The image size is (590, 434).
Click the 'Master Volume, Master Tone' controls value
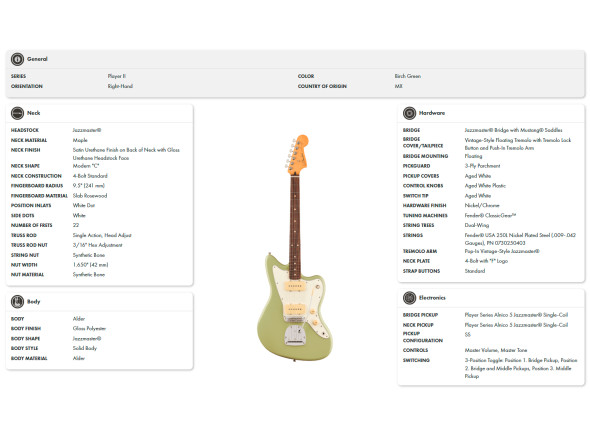pyautogui.click(x=496, y=350)
